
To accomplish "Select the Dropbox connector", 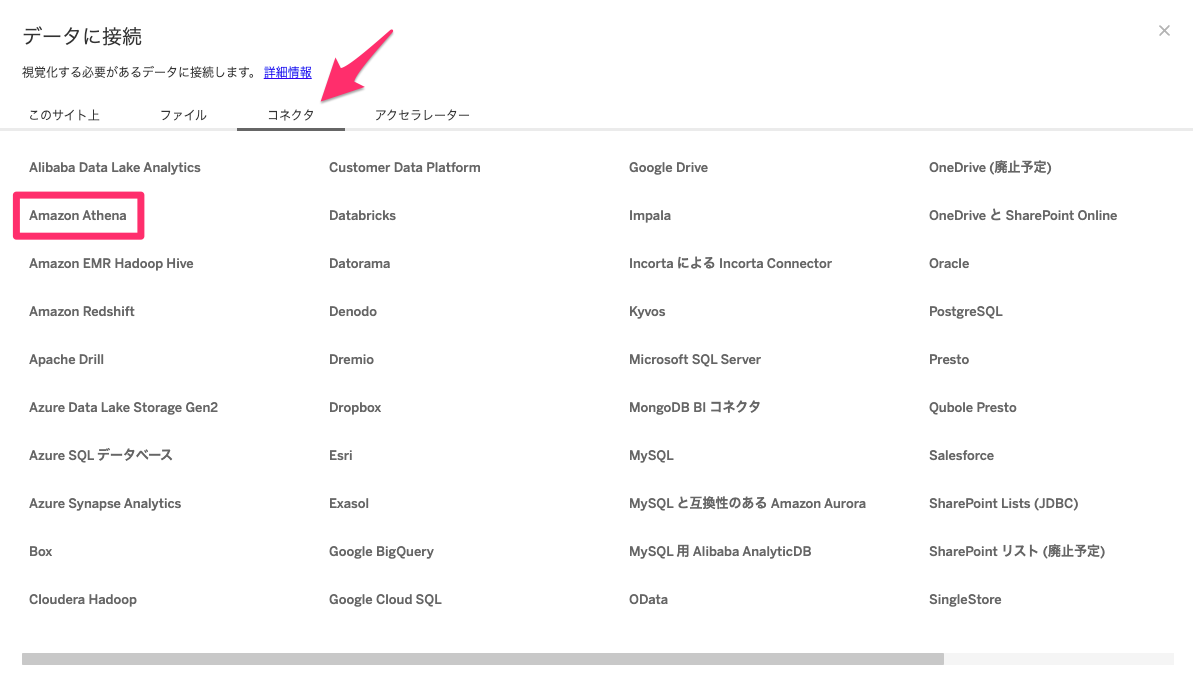I will coord(355,408).
